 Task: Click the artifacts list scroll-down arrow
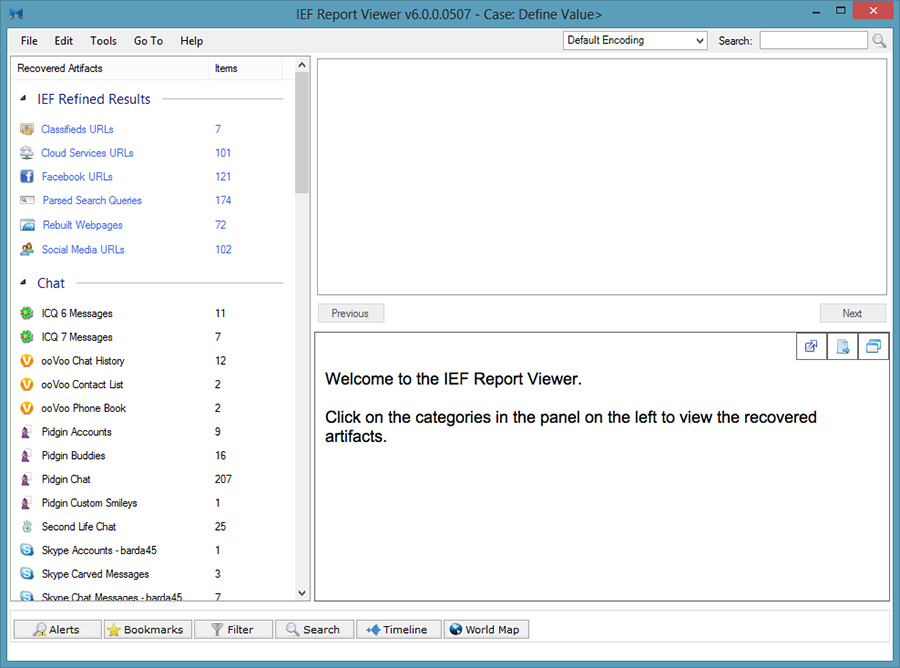point(302,593)
